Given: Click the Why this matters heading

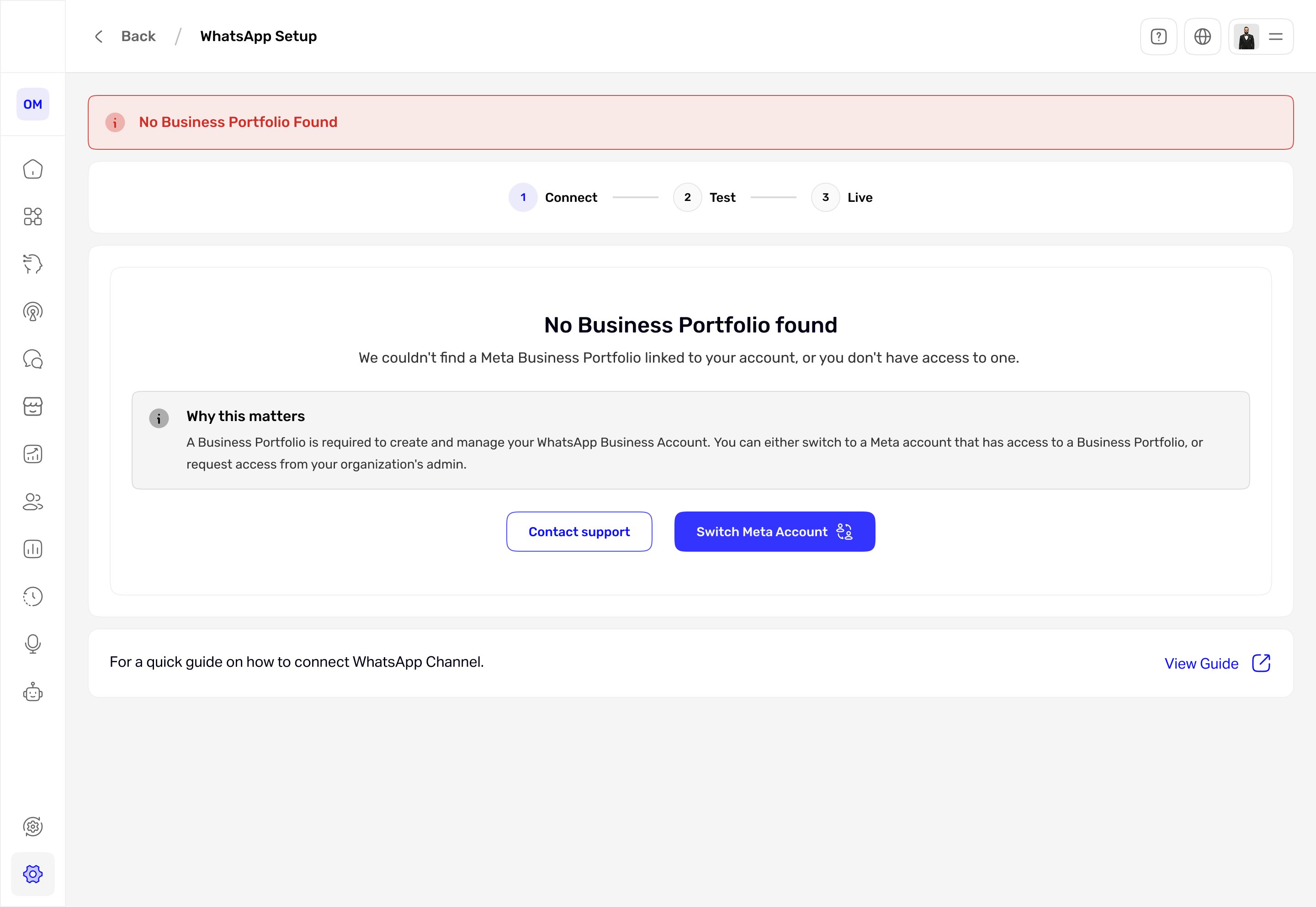Looking at the screenshot, I should [245, 416].
